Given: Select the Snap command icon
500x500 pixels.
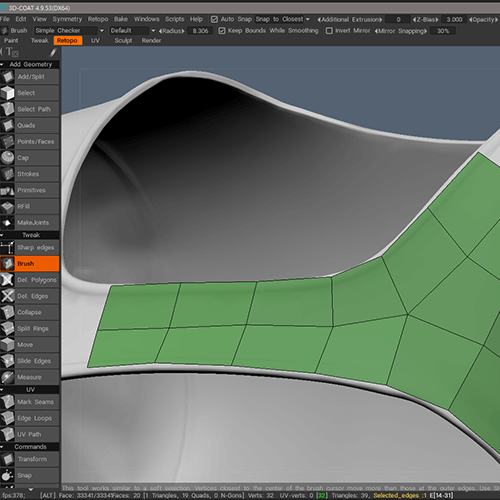Looking at the screenshot, I should click(7, 475).
